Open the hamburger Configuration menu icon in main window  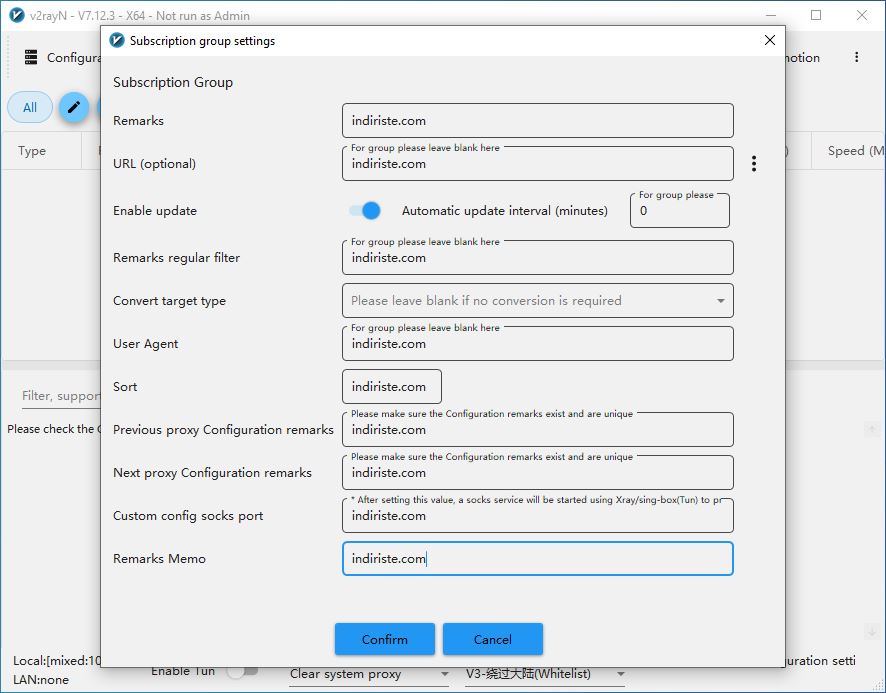[31, 57]
